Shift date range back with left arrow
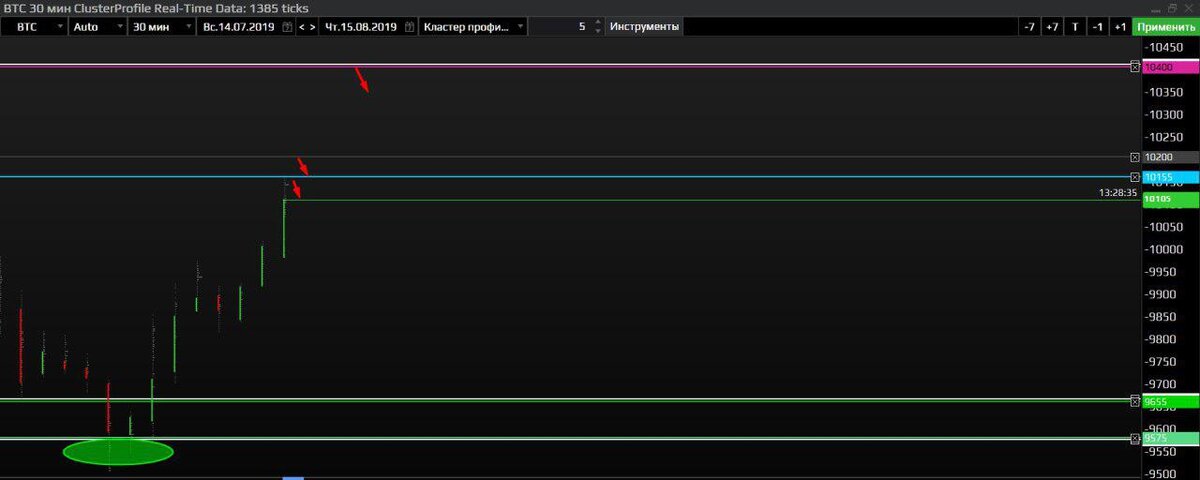 pyautogui.click(x=302, y=27)
